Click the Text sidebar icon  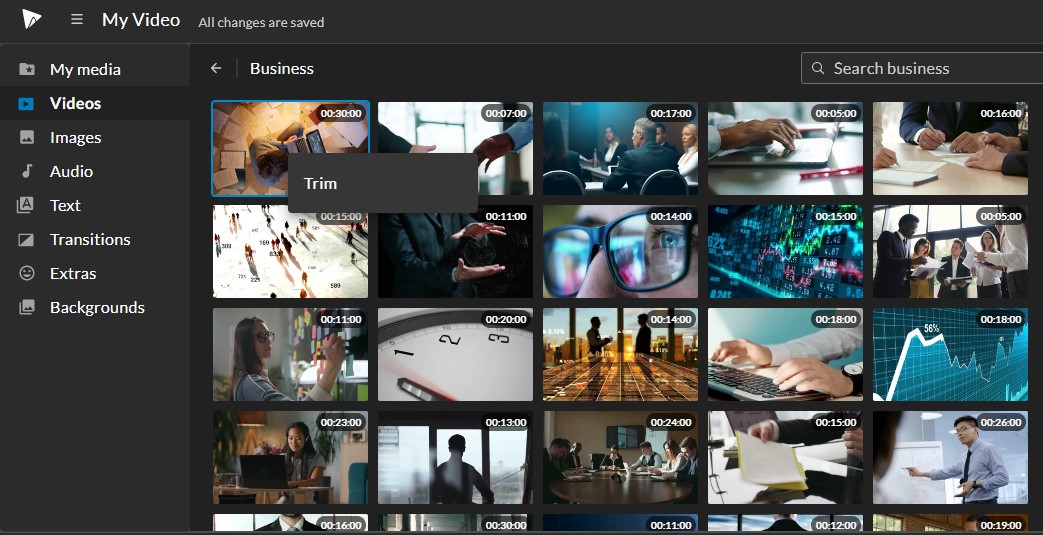tap(27, 205)
